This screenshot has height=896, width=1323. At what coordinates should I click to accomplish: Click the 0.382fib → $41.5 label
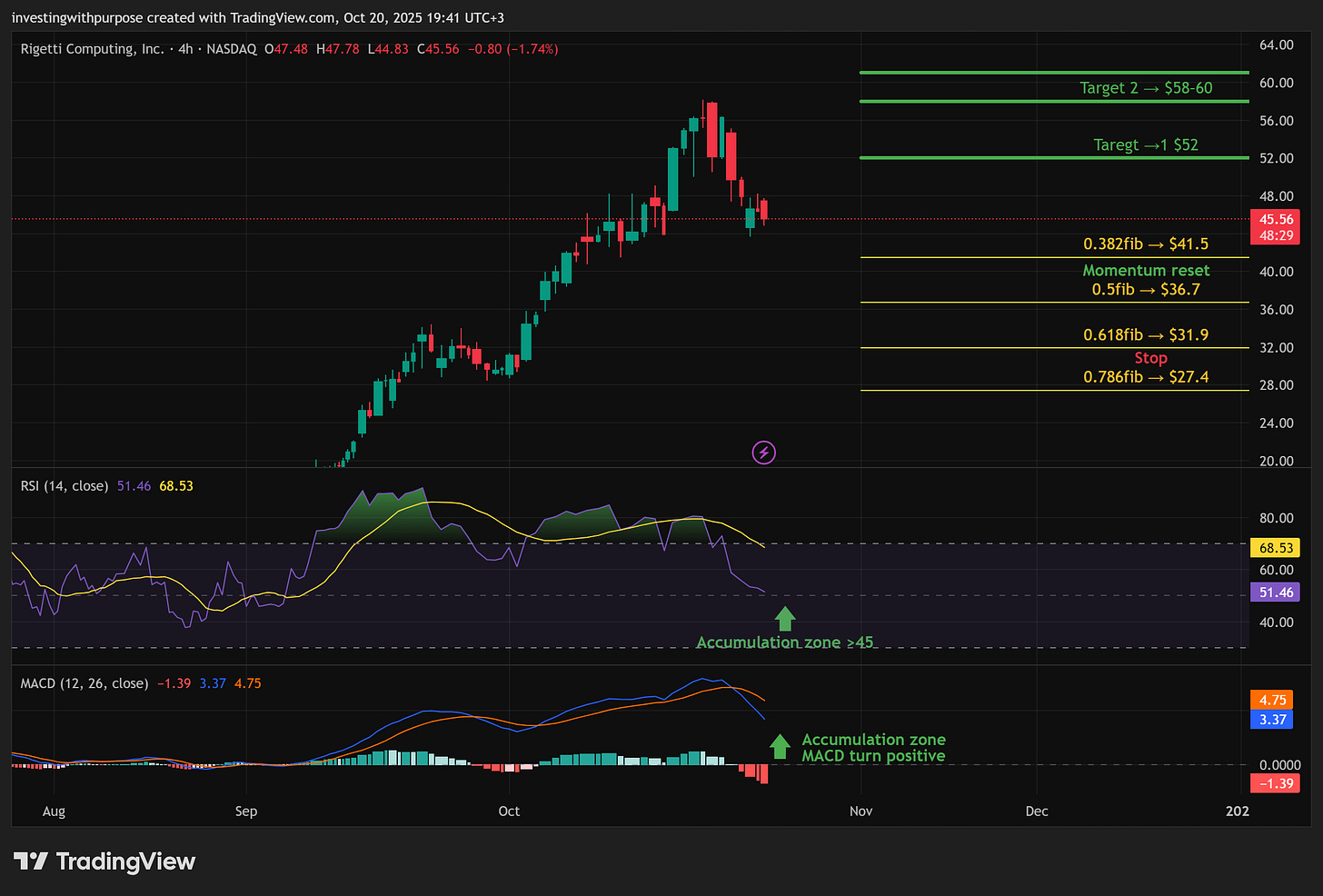click(x=1146, y=244)
